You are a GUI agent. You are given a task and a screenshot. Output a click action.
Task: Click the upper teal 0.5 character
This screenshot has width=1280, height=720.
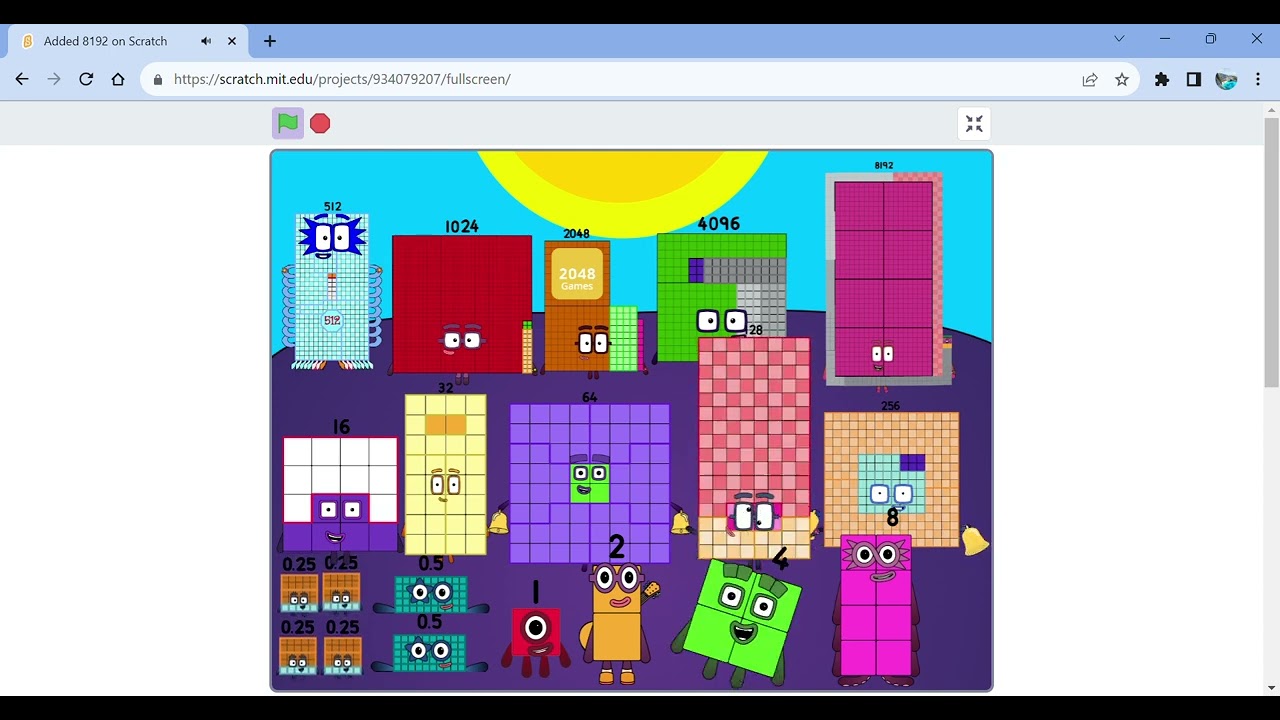[x=431, y=593]
